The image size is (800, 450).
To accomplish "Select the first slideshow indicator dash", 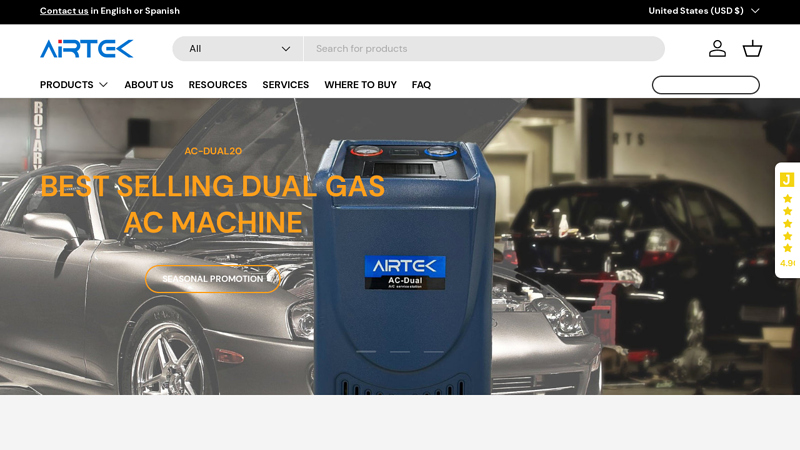I will 366,352.
